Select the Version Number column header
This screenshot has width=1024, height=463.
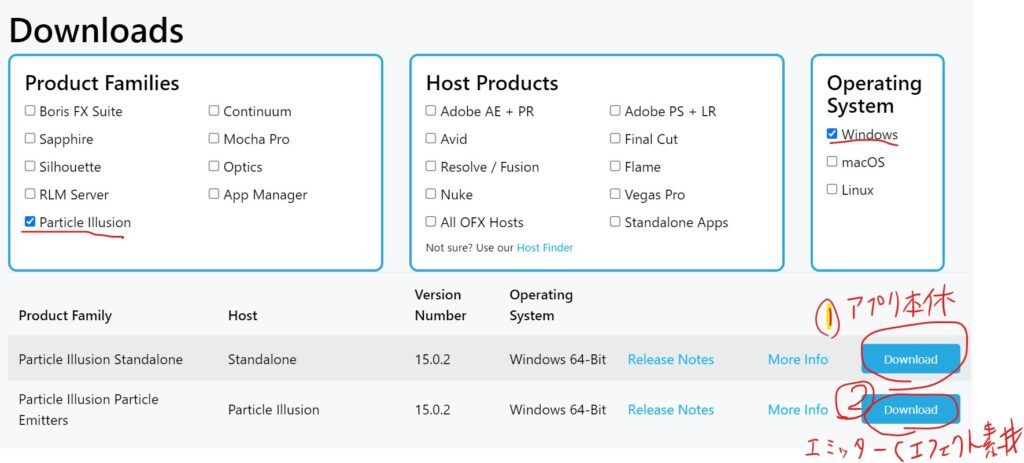coord(440,305)
